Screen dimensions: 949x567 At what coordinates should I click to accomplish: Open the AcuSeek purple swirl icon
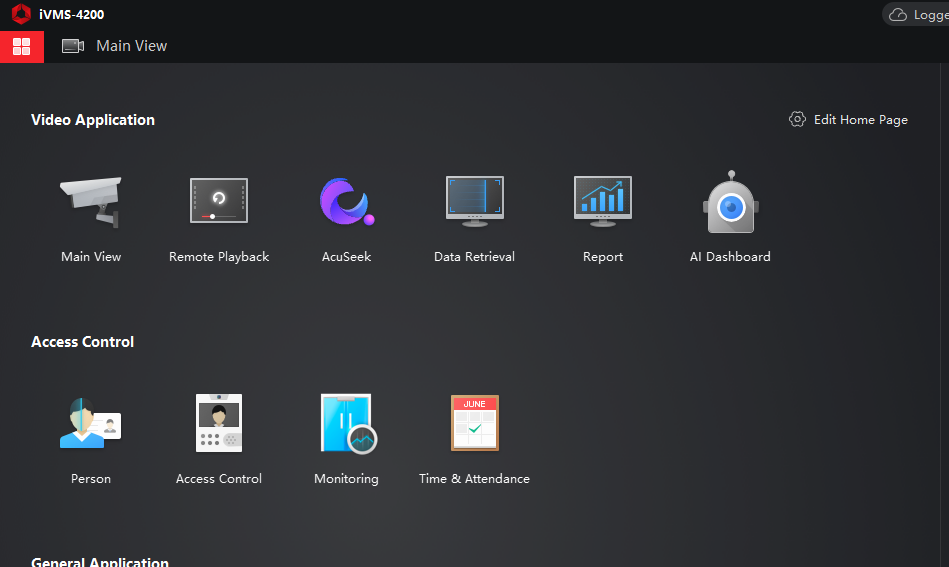[346, 202]
